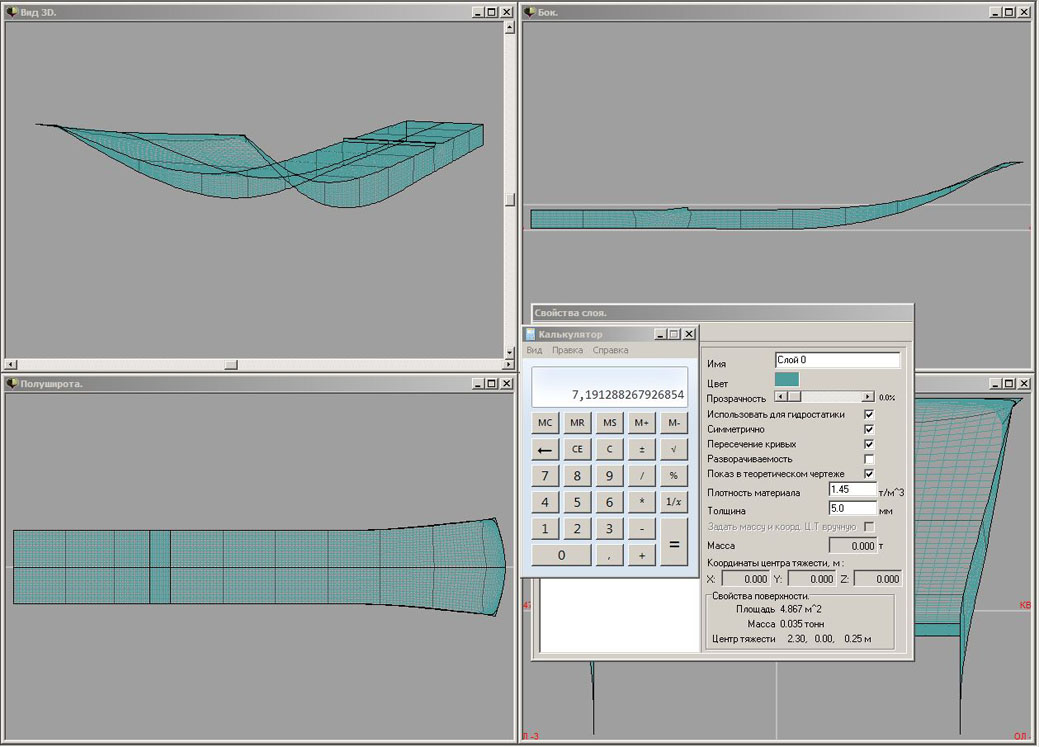Image resolution: width=1039 pixels, height=747 pixels.
Task: Click the Вид 3D window title icon
Action: point(12,12)
